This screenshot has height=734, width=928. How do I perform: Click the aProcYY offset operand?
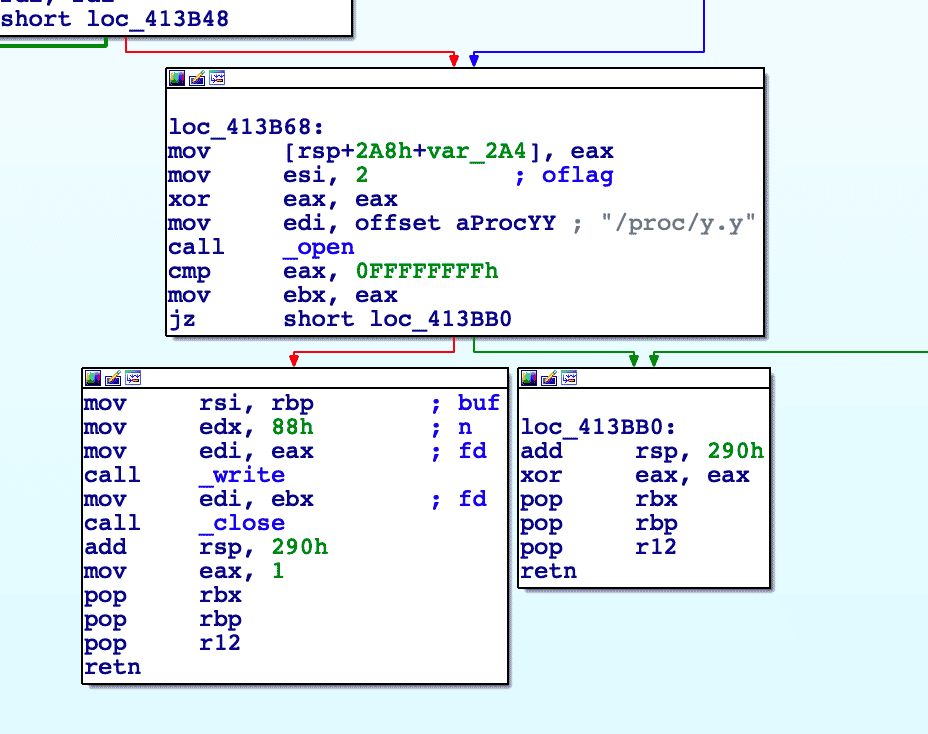click(505, 223)
